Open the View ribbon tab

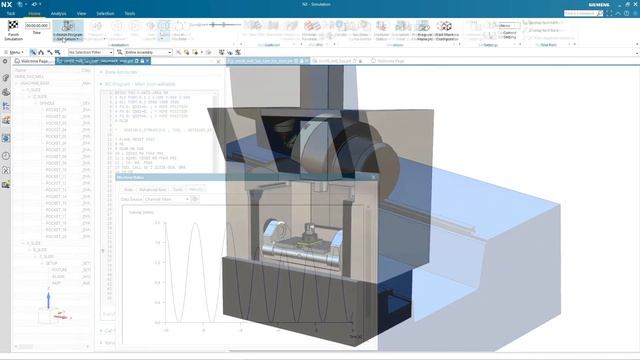[82, 13]
